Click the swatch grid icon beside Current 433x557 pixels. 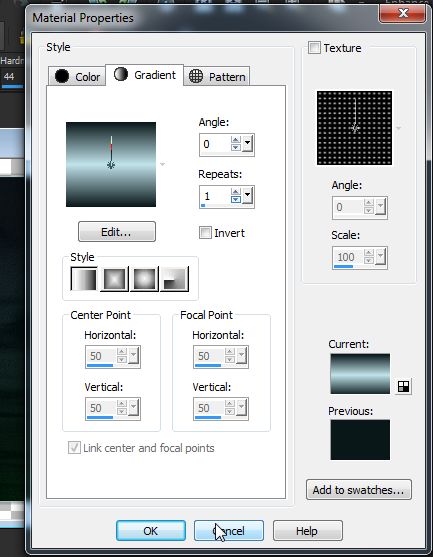coord(404,386)
